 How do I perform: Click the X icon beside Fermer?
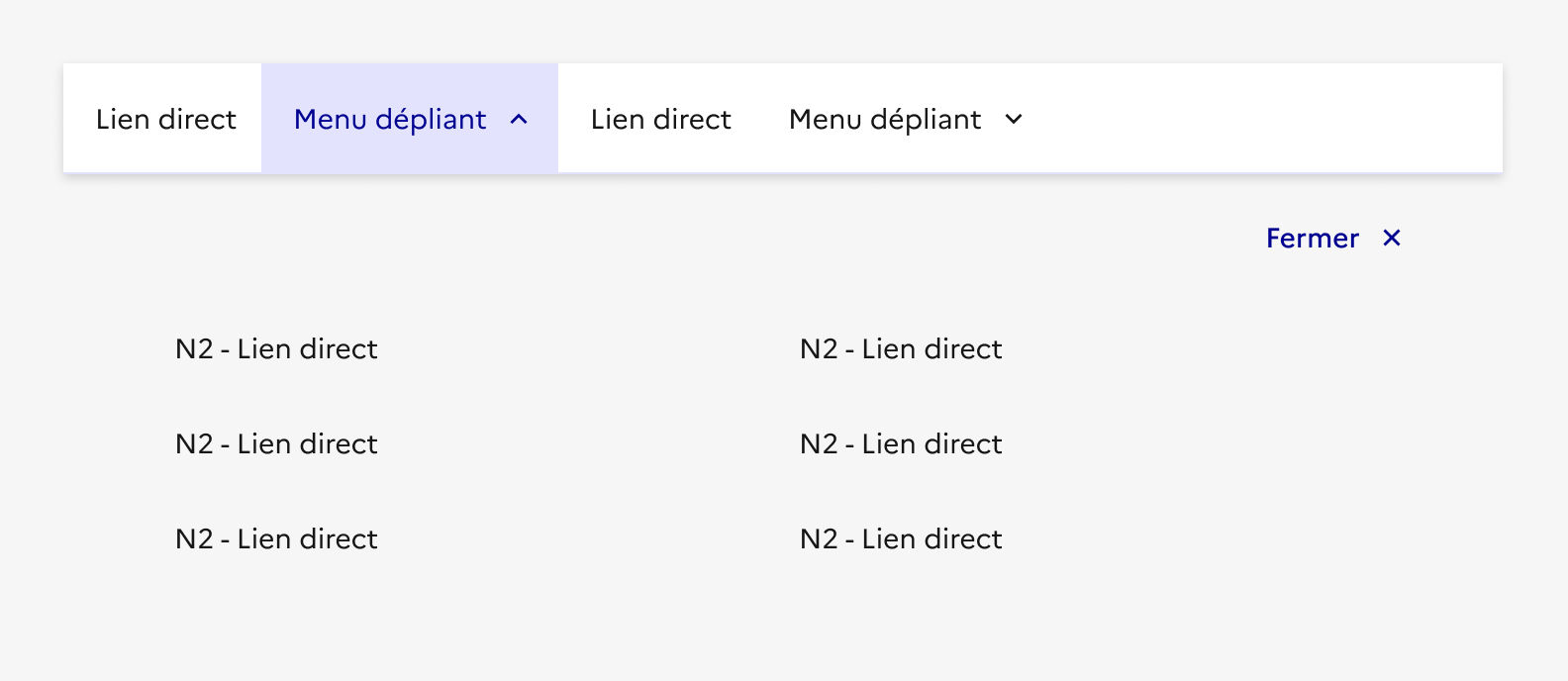click(1392, 238)
